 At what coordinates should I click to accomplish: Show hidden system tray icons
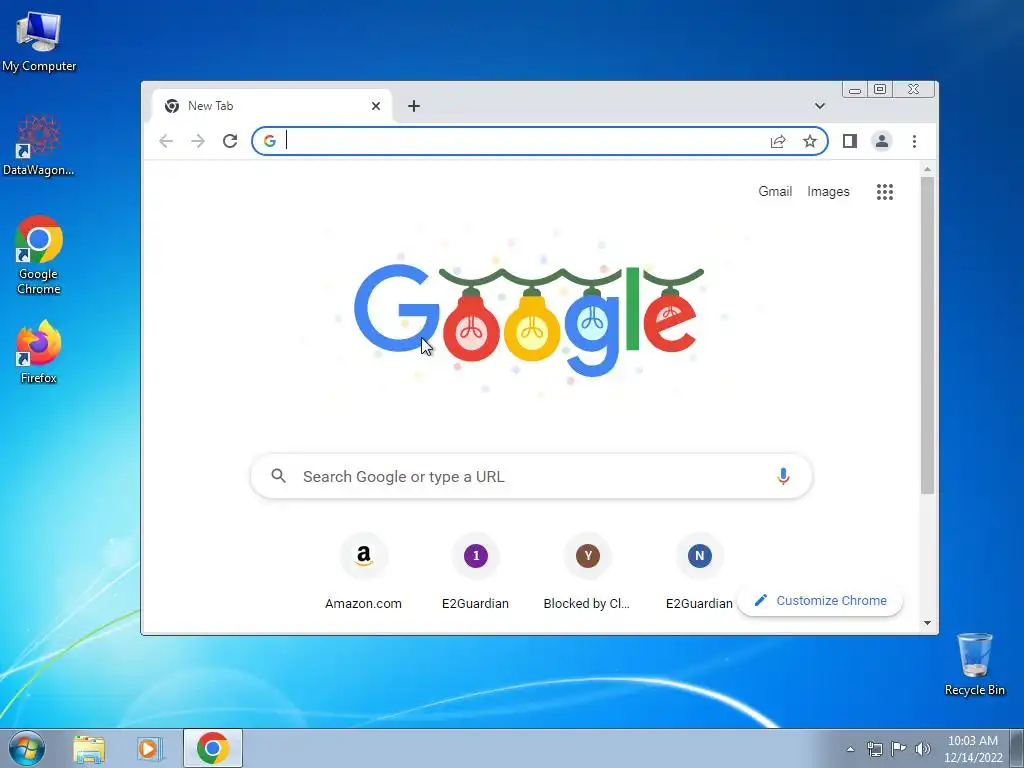[x=850, y=749]
